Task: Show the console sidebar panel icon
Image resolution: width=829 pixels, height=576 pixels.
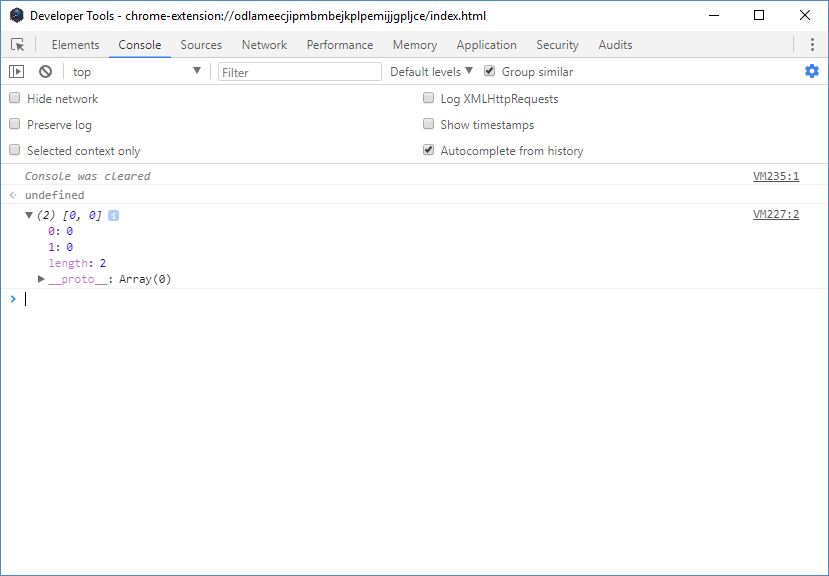Action: point(16,71)
